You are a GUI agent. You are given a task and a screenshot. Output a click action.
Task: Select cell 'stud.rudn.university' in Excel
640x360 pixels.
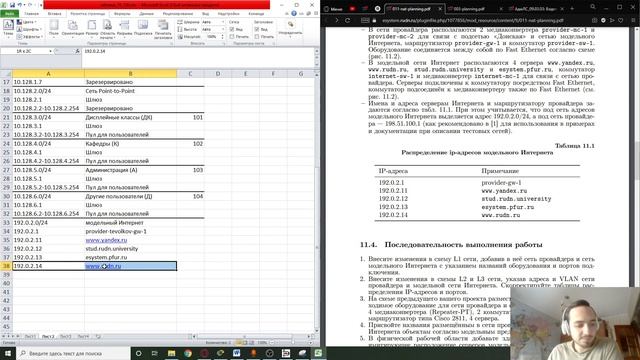point(130,249)
